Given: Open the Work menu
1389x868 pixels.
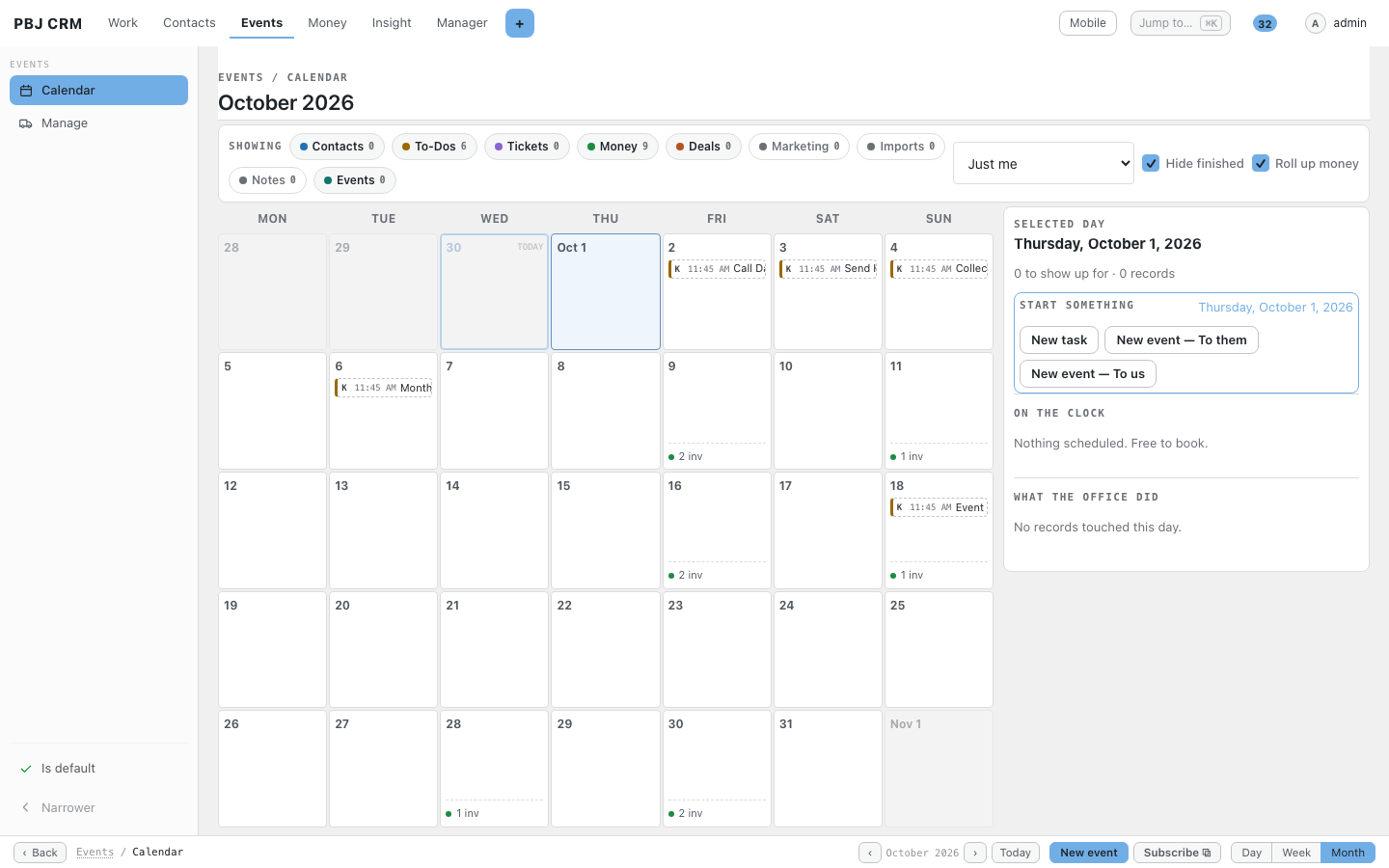Looking at the screenshot, I should click(x=123, y=23).
